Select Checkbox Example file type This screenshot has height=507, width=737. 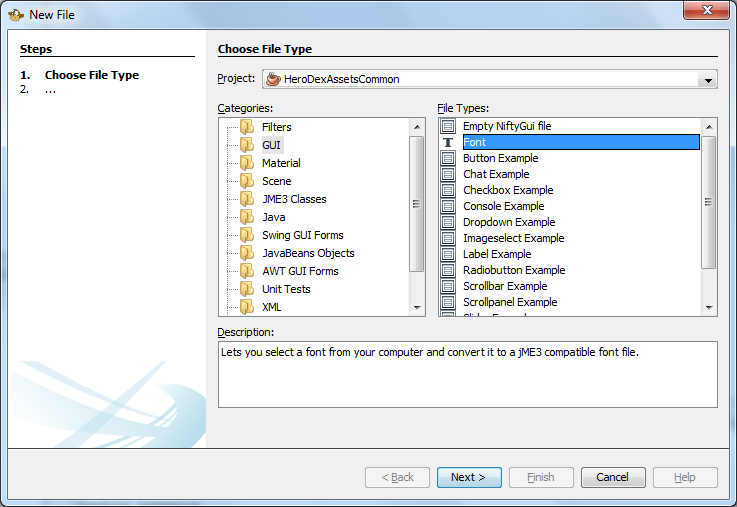click(507, 190)
